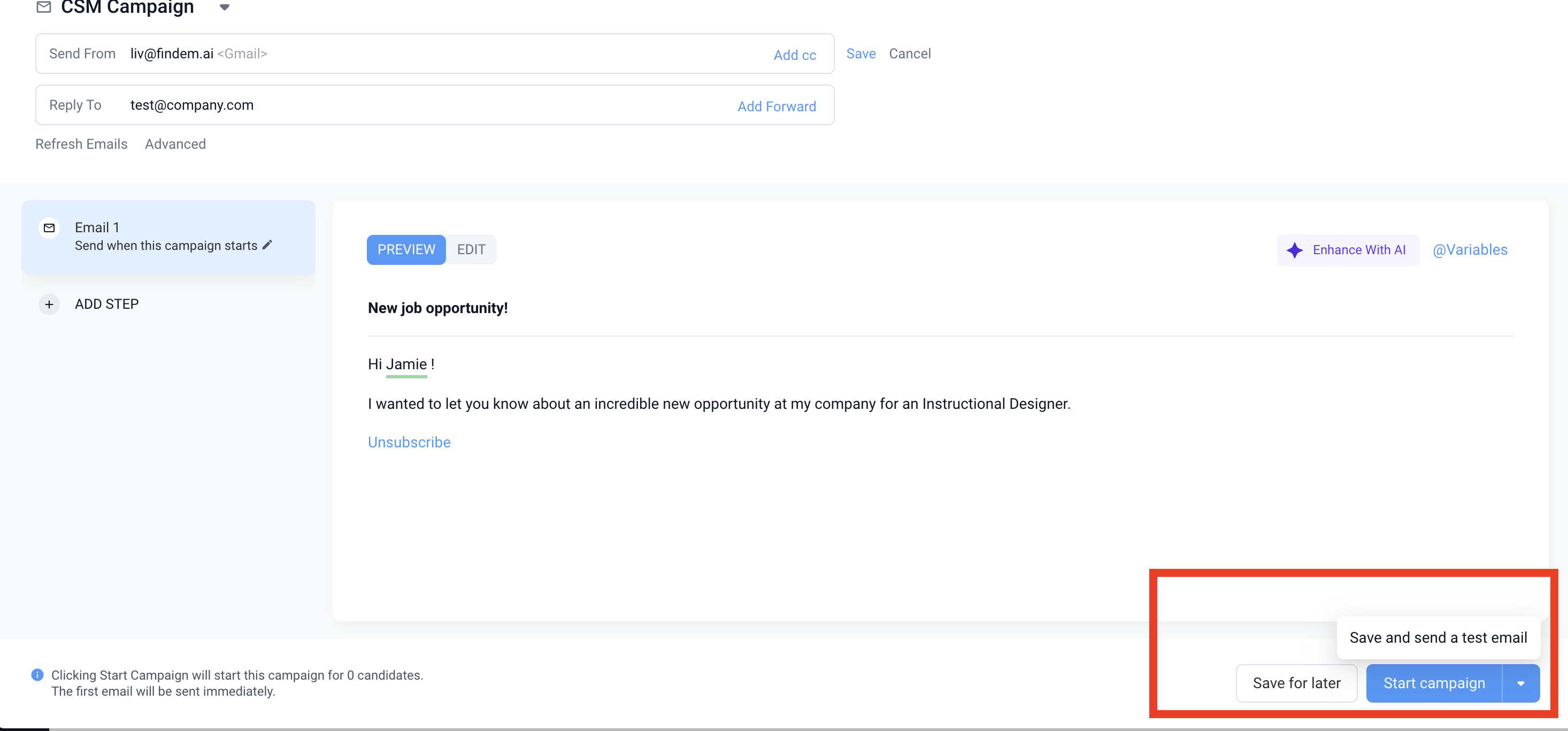Image resolution: width=1568 pixels, height=731 pixels.
Task: Click the Send From email field
Action: 435,54
